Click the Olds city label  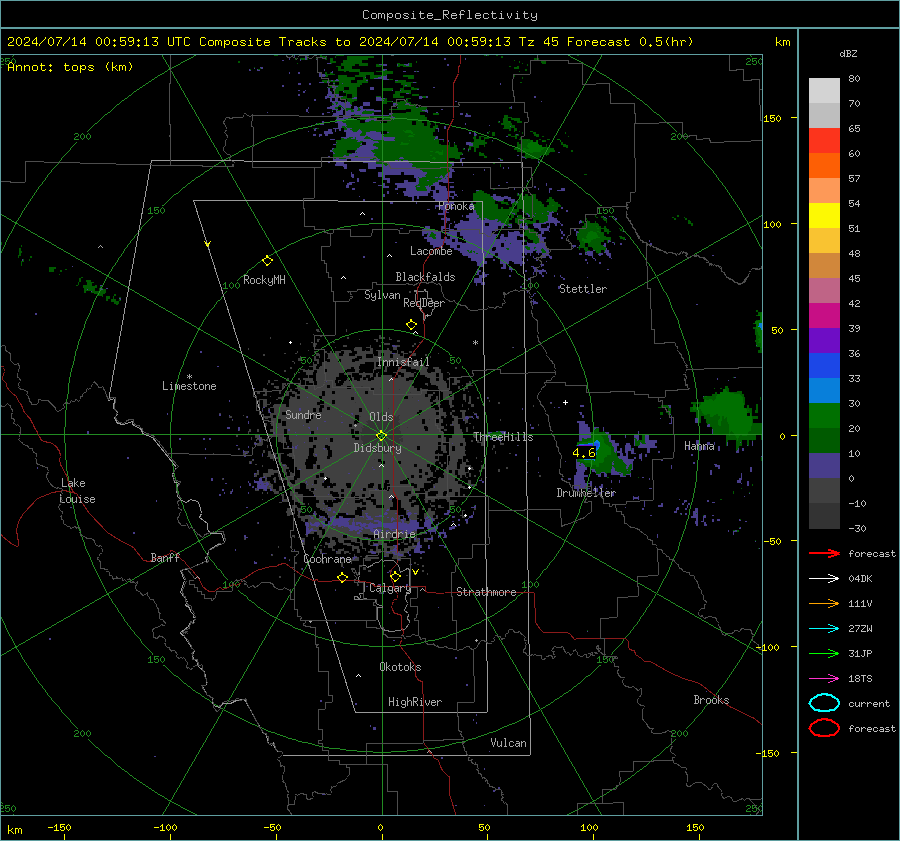pos(381,417)
